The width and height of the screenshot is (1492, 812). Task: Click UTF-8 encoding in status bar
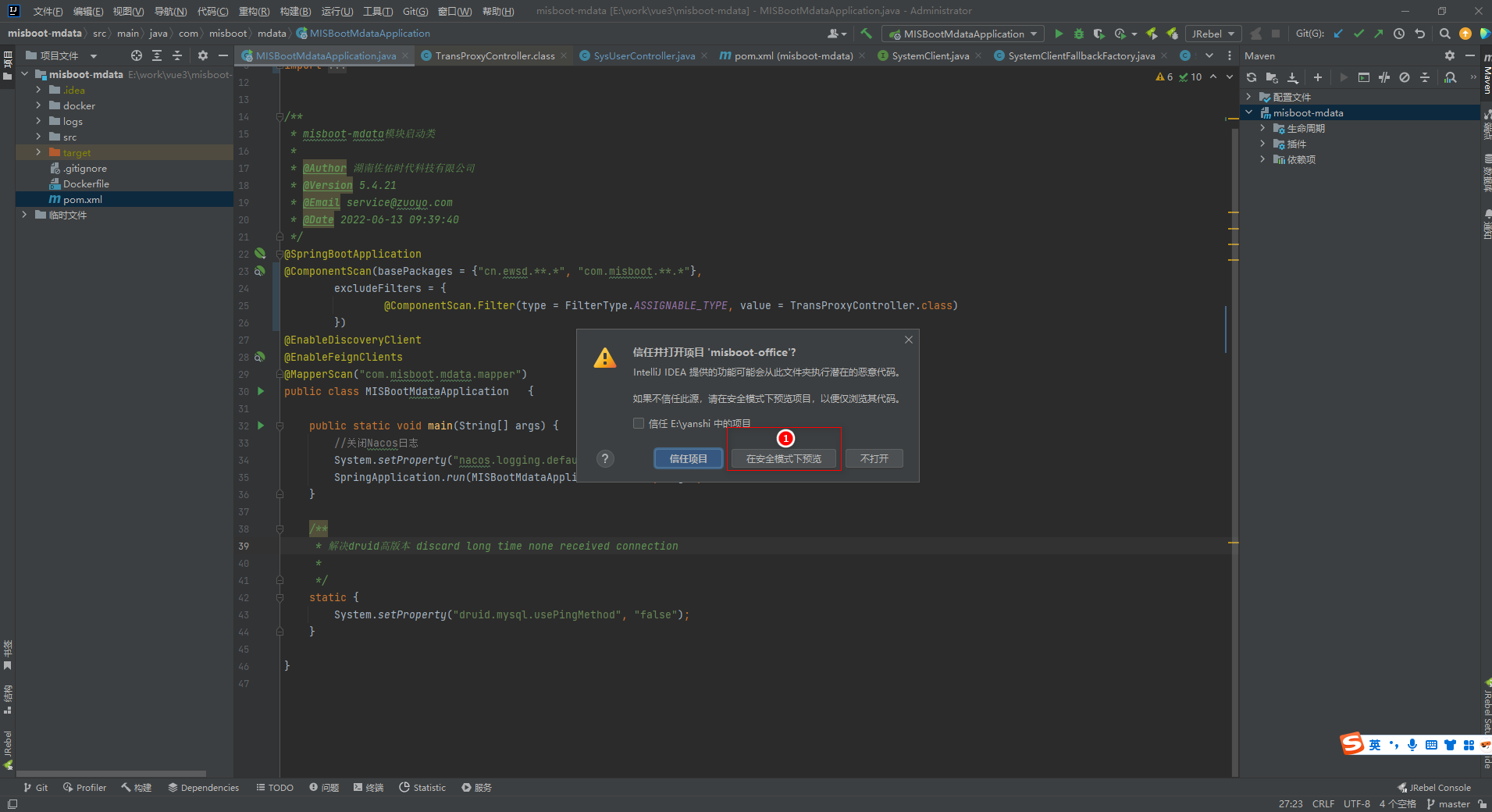tap(1357, 804)
